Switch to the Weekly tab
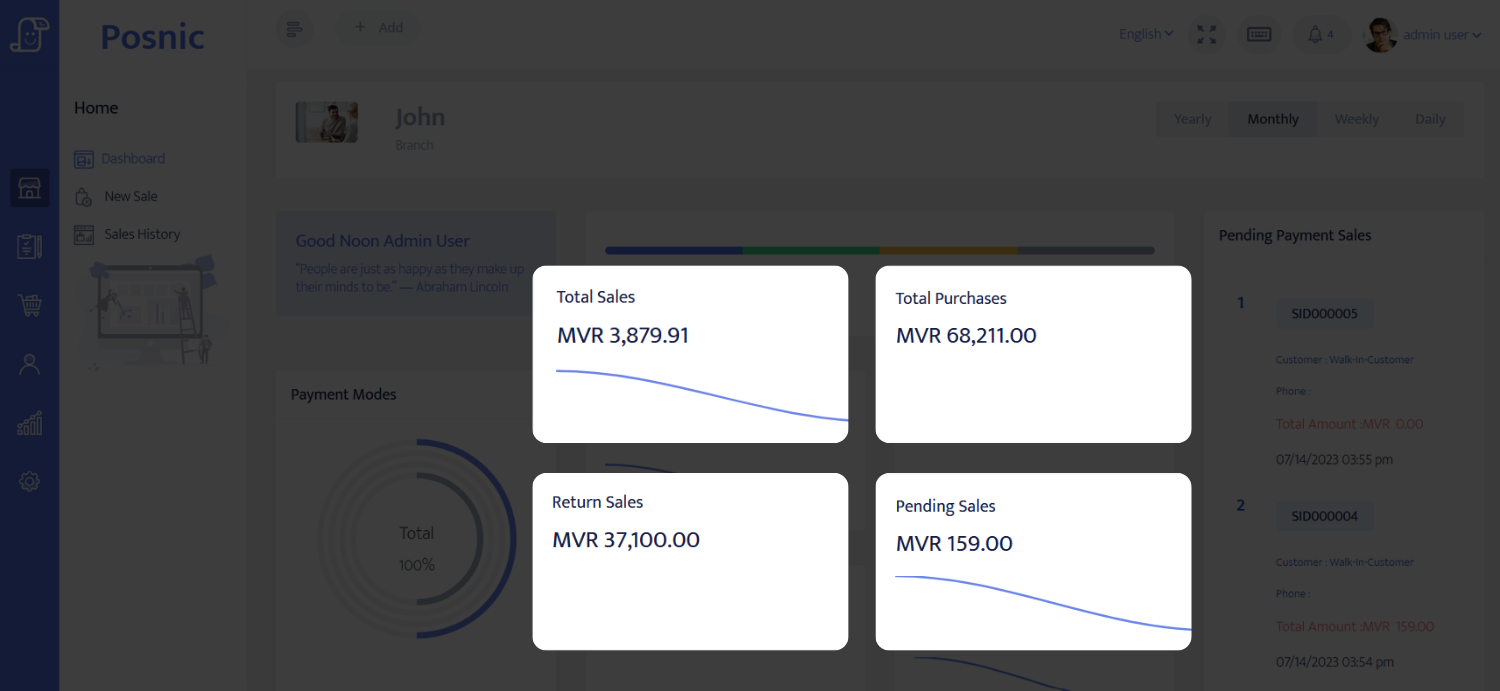The height and width of the screenshot is (691, 1500). [x=1356, y=119]
